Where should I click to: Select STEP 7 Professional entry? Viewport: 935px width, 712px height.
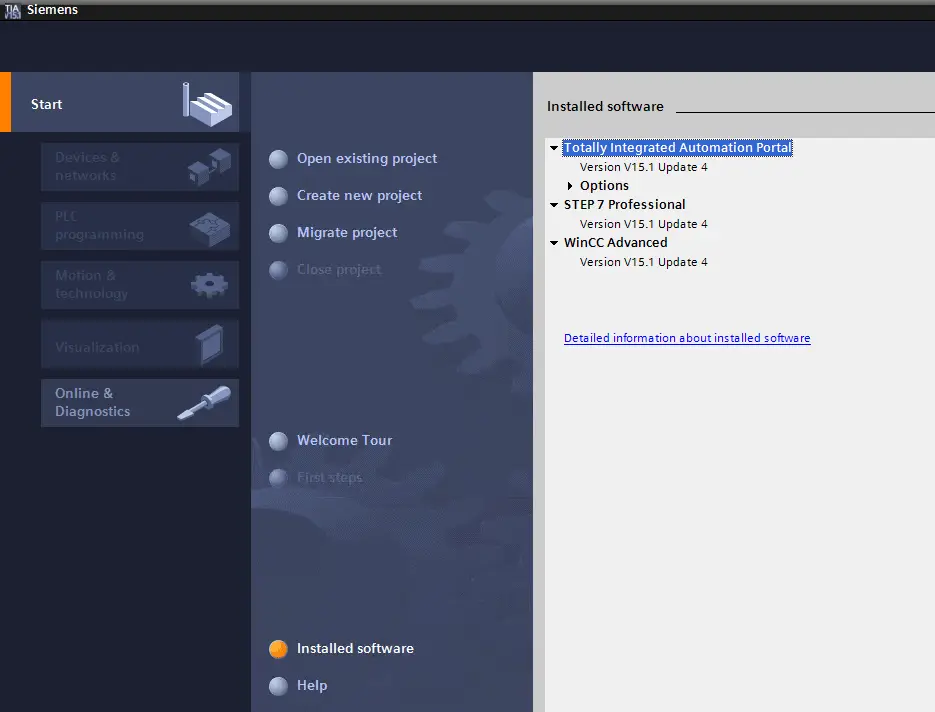[x=624, y=205]
